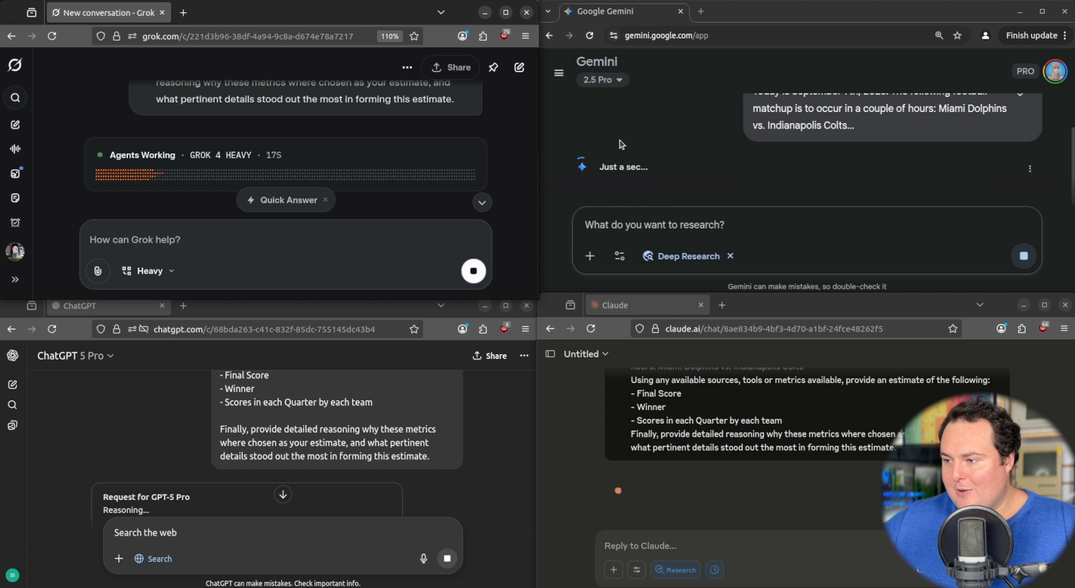The height and width of the screenshot is (588, 1075).
Task: Click ChatGPT scroll-to-bottom arrow
Action: [x=282, y=494]
